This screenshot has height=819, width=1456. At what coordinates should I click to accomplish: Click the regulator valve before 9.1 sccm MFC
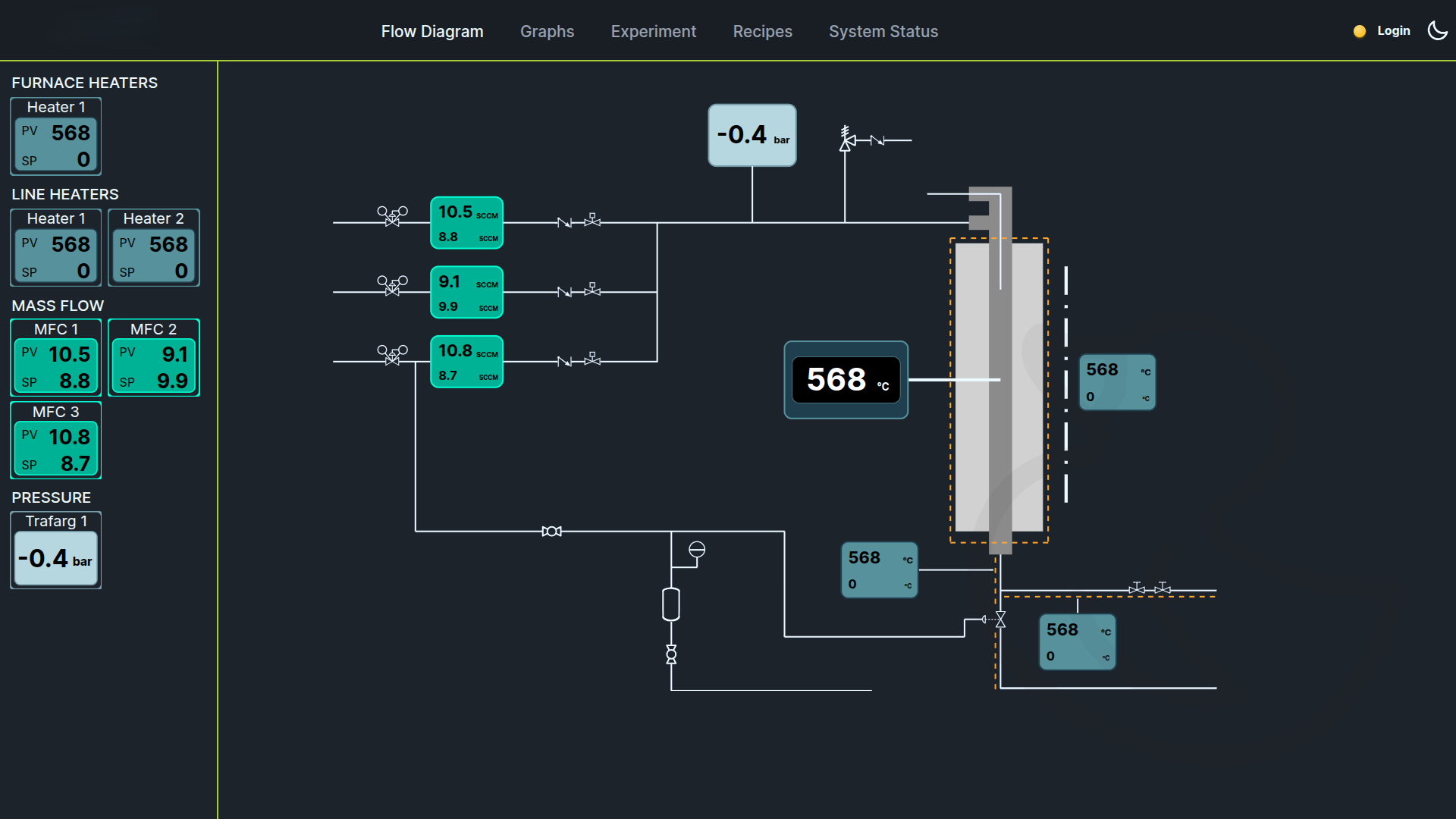click(x=392, y=285)
